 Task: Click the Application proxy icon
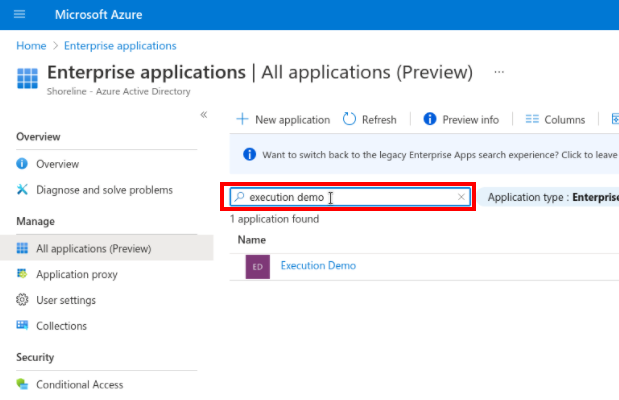click(22, 273)
